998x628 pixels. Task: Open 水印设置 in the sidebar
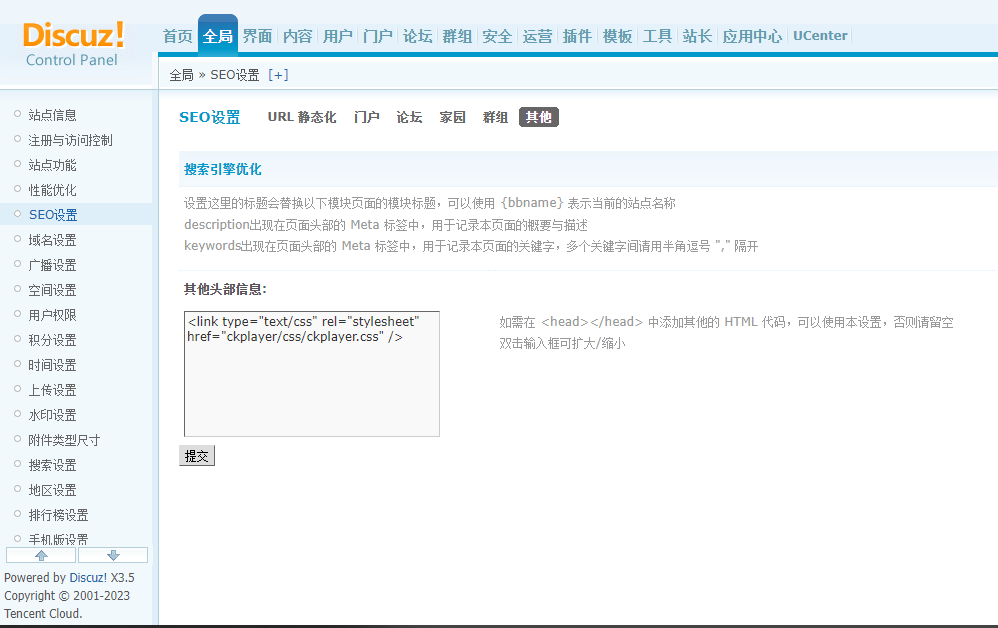point(52,415)
